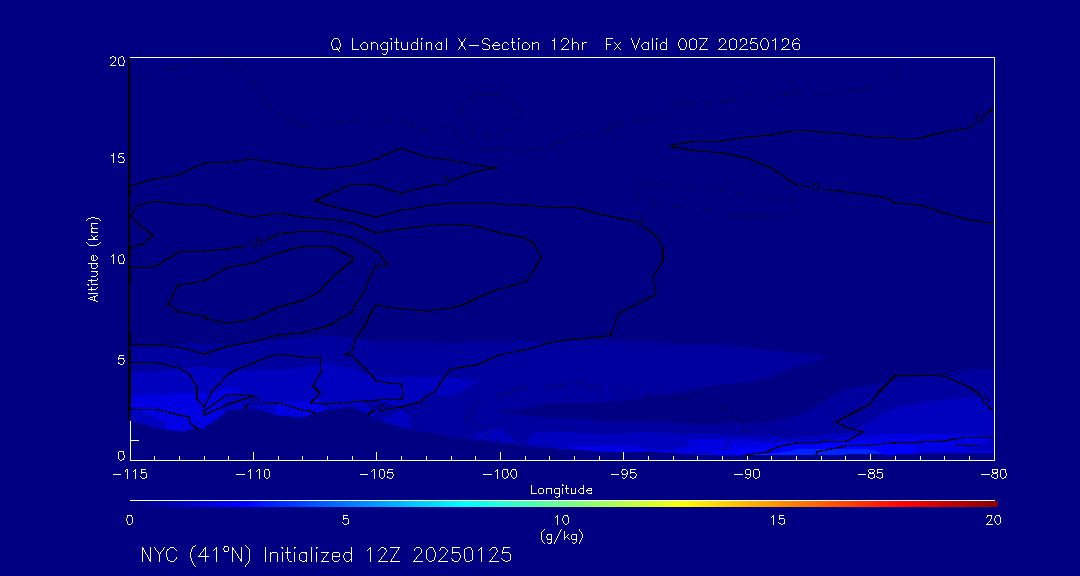
Task: Click the -90 longitude tick label
Action: [x=747, y=474]
